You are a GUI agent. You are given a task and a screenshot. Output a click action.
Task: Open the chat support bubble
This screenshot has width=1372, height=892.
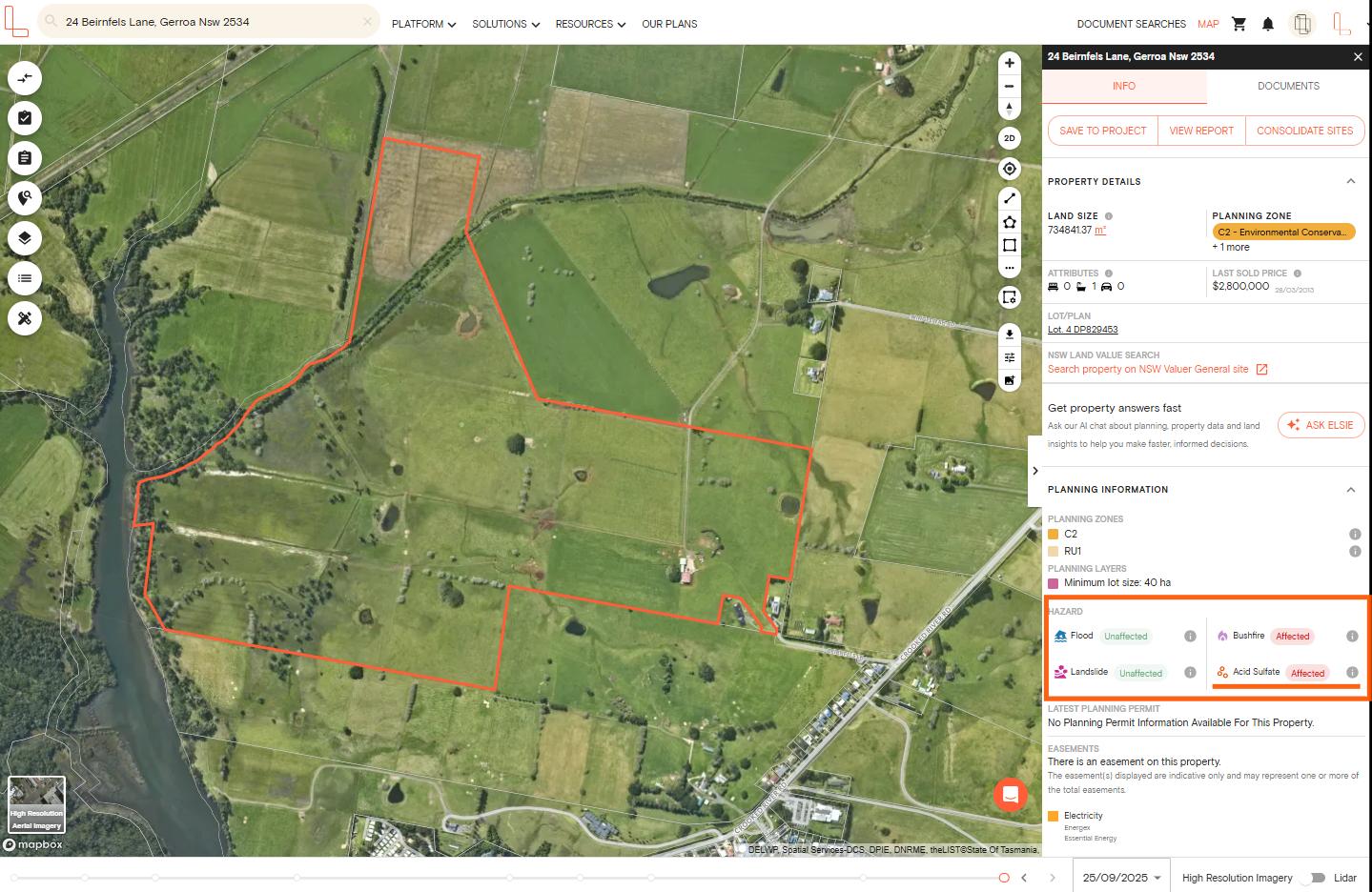pyautogui.click(x=1011, y=795)
